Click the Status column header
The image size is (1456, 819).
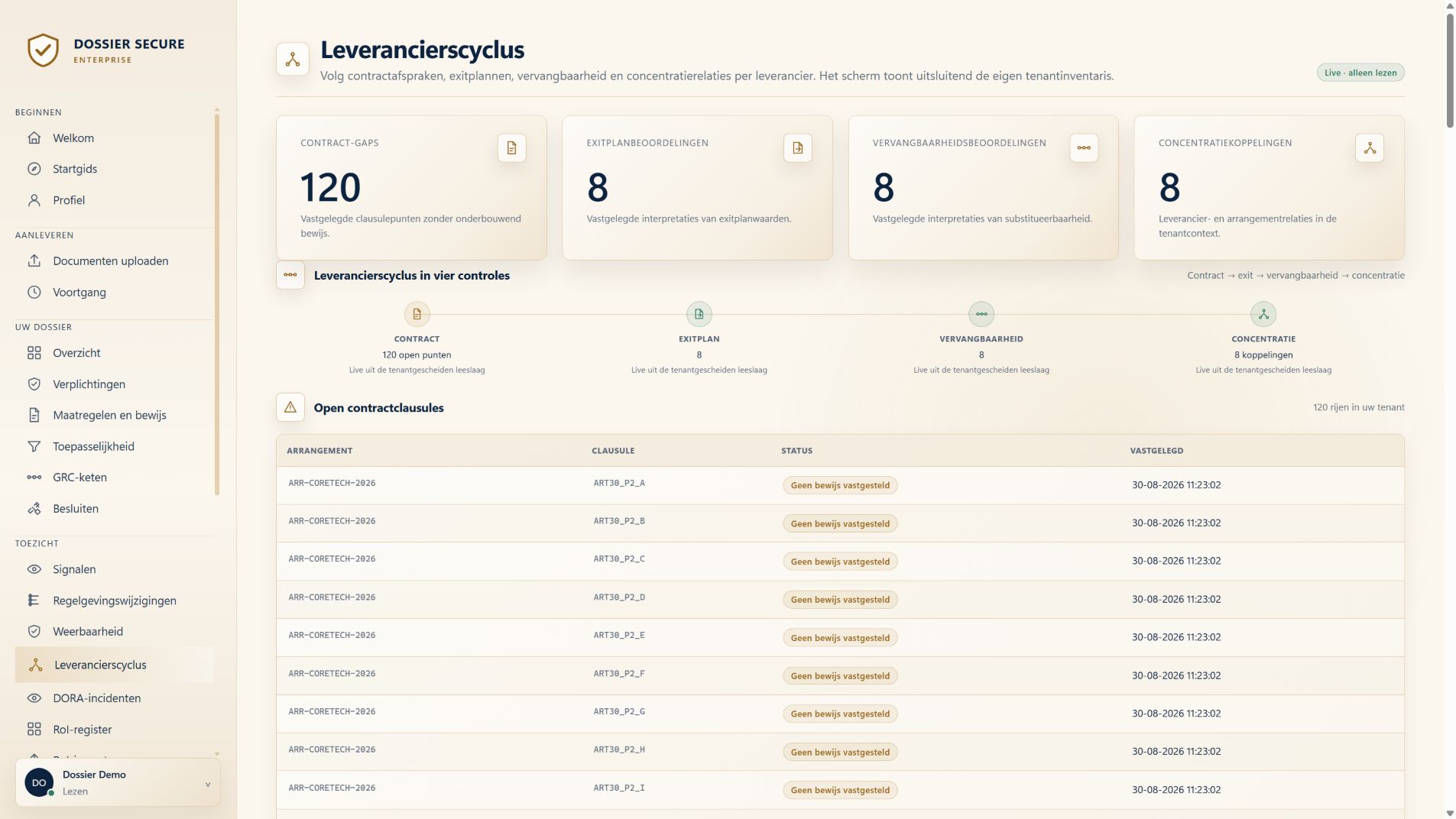coord(796,451)
